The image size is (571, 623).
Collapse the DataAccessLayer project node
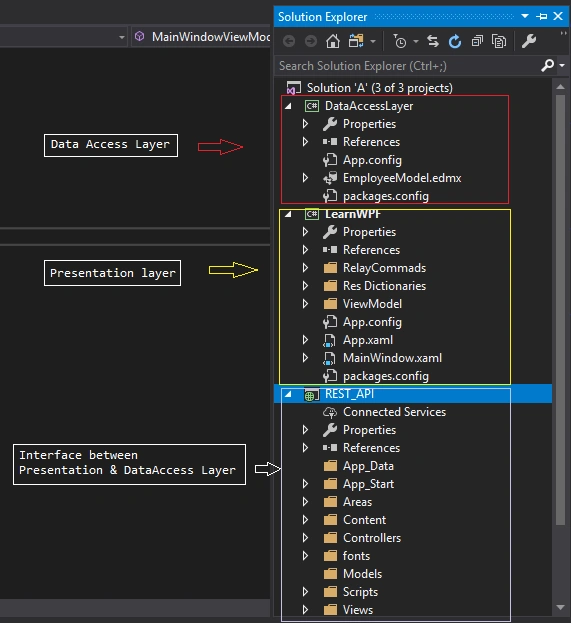pos(288,106)
